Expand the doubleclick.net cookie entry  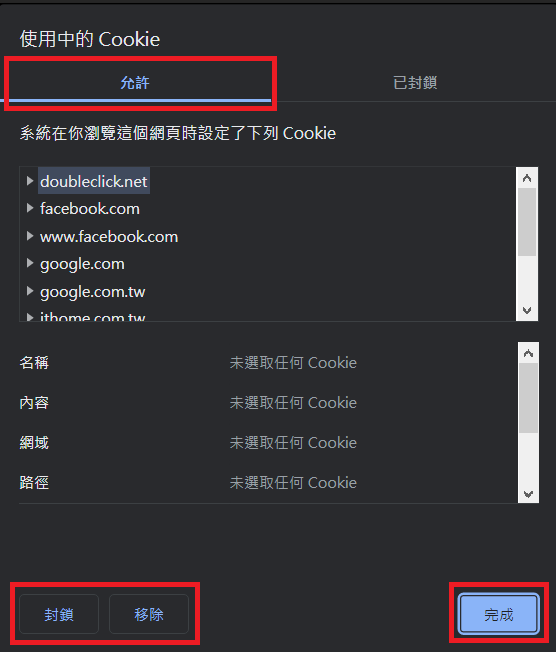pos(30,181)
